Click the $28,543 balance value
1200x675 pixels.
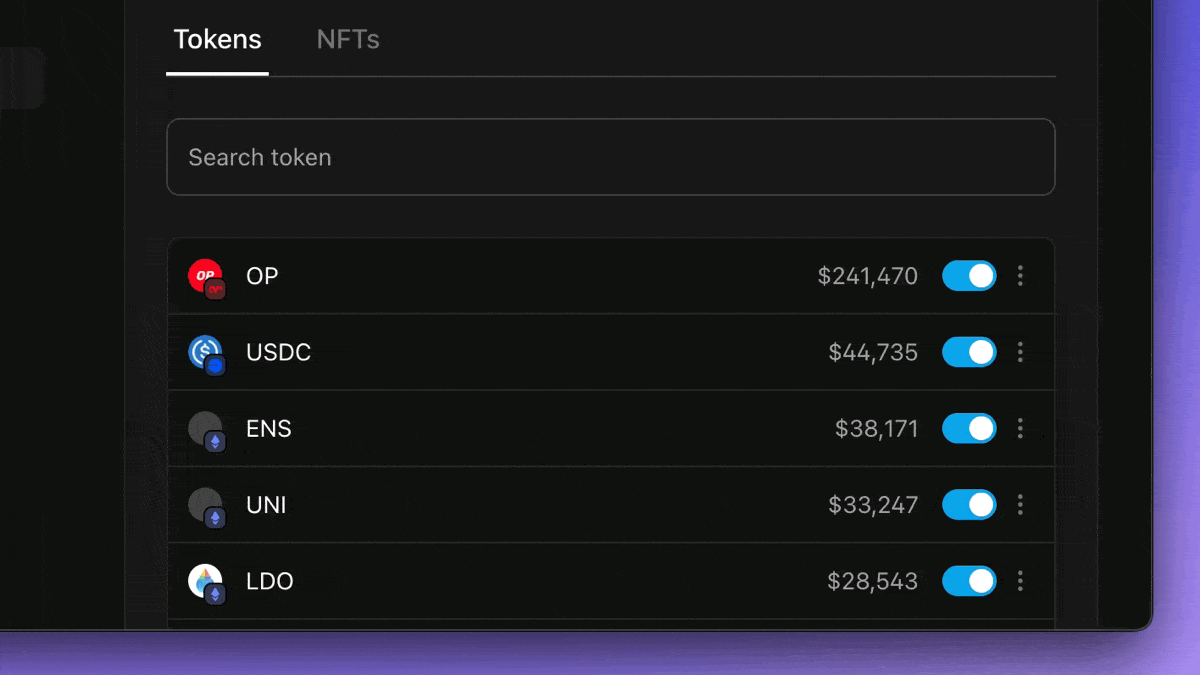tap(873, 581)
